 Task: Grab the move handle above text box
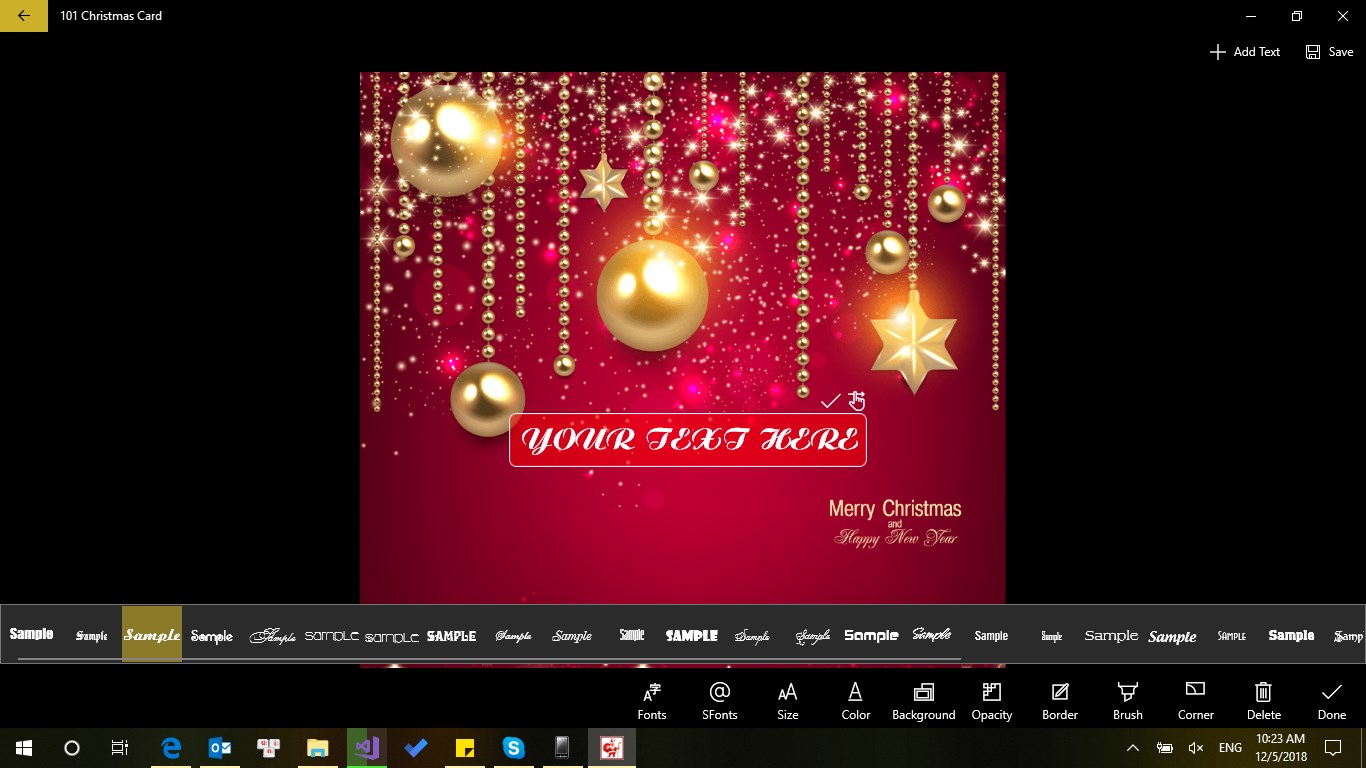coord(857,400)
